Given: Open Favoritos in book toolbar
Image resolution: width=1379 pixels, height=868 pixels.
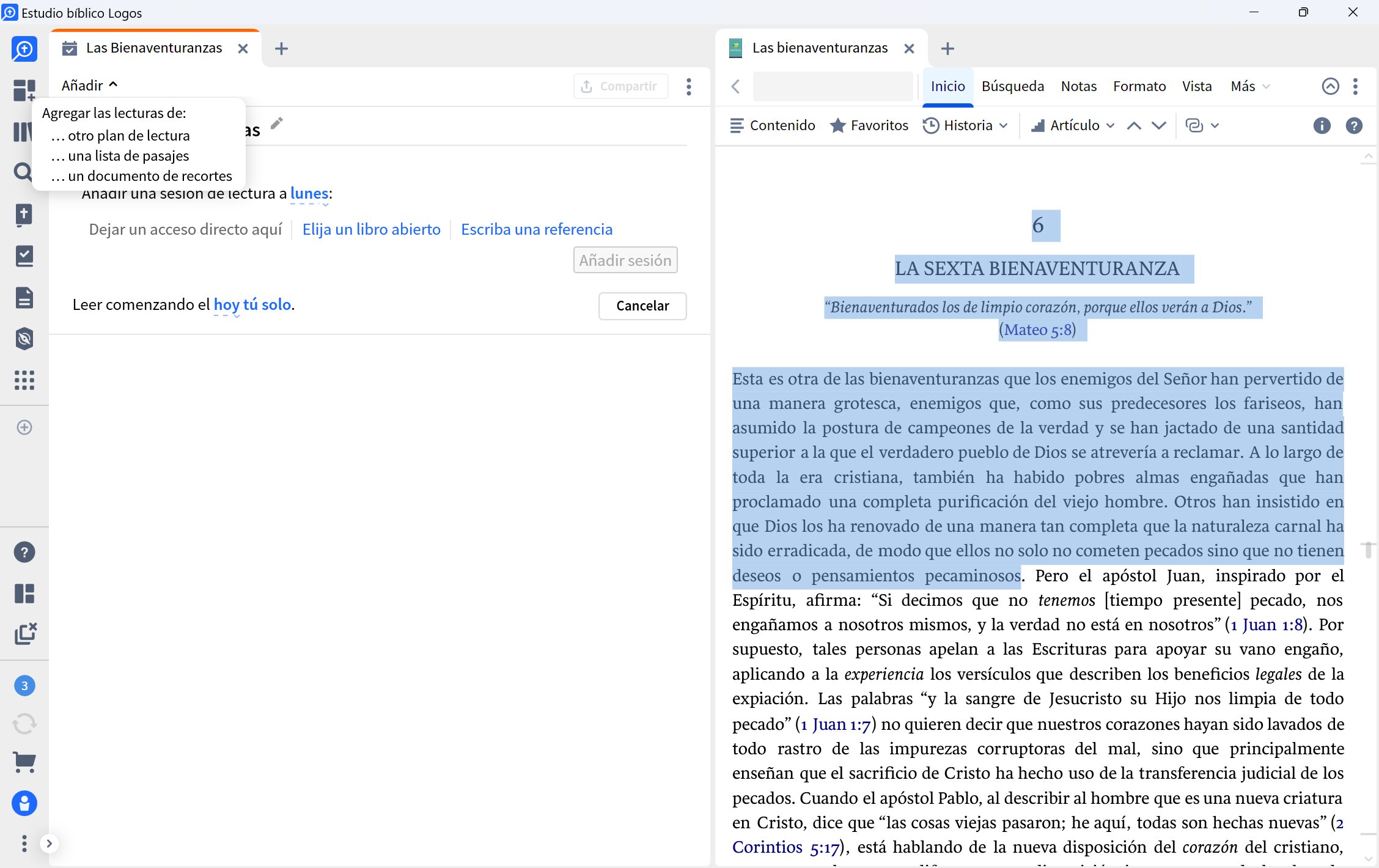Looking at the screenshot, I should pos(869,125).
